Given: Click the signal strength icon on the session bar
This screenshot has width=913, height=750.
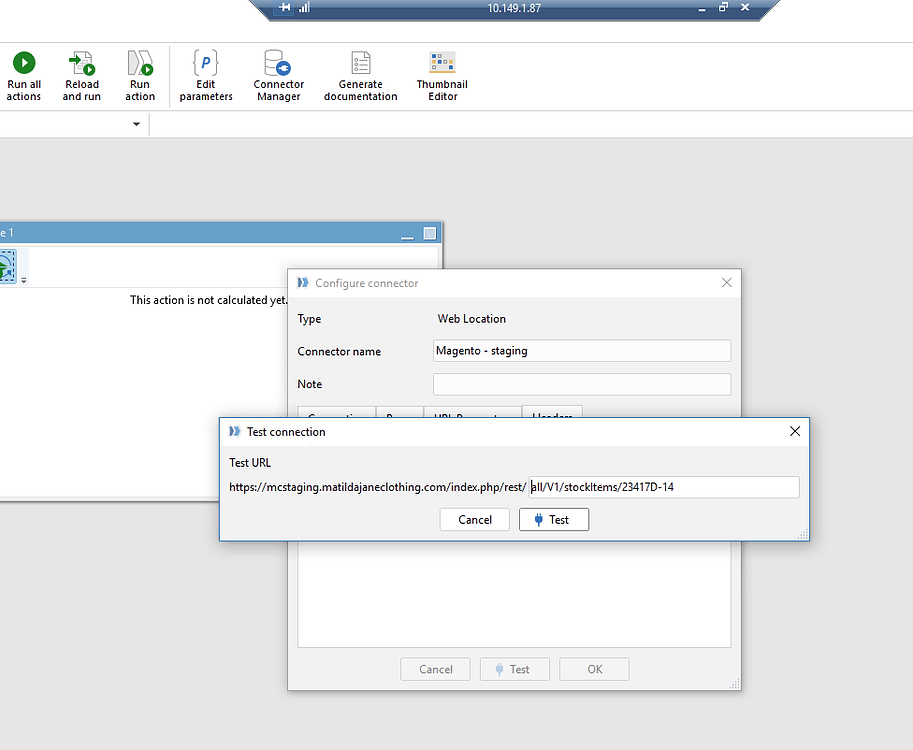Looking at the screenshot, I should point(305,8).
